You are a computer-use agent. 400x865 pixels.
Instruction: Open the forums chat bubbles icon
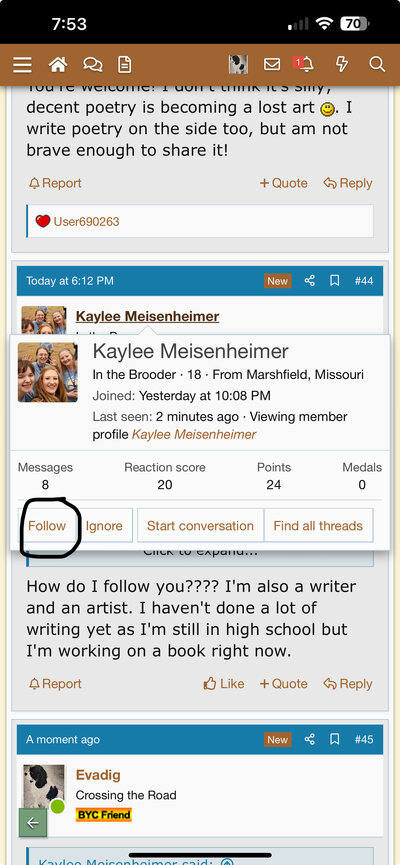(x=93, y=65)
